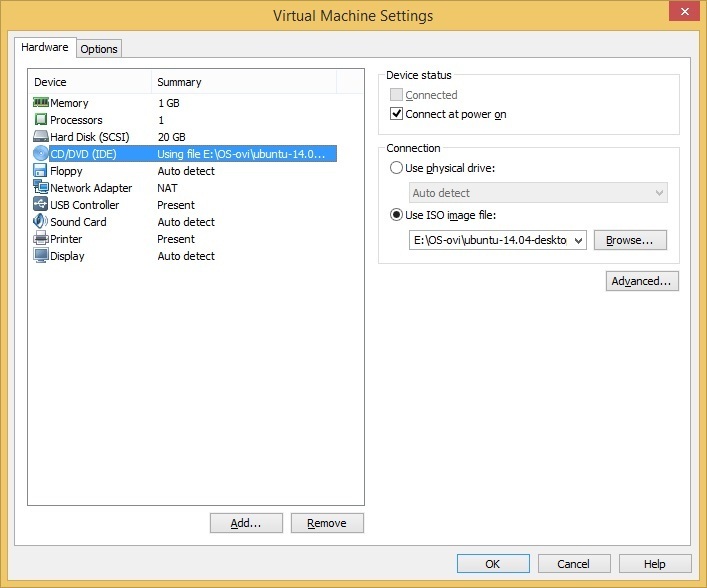Open the Advanced settings dialog
The image size is (707, 588).
[642, 281]
